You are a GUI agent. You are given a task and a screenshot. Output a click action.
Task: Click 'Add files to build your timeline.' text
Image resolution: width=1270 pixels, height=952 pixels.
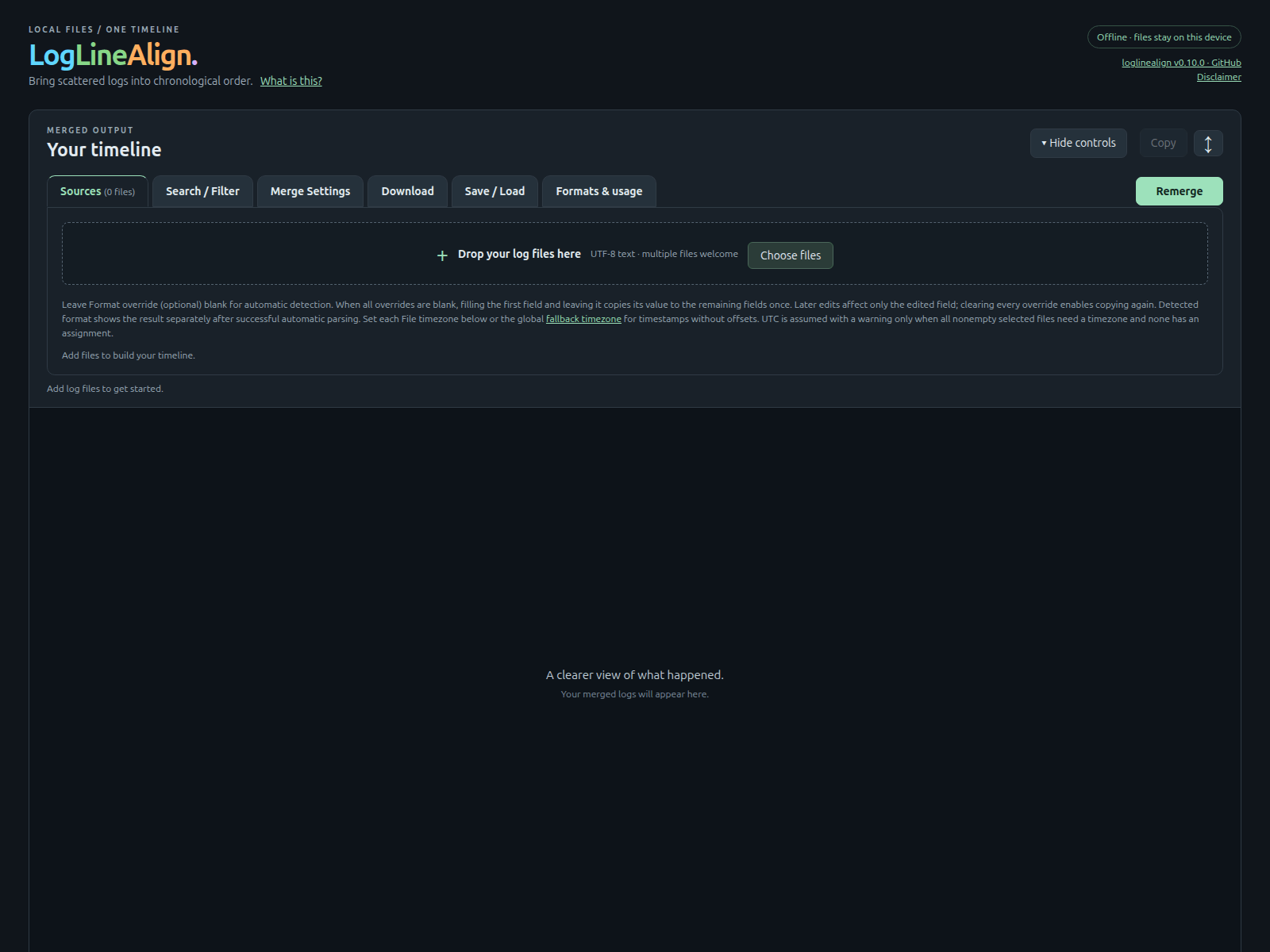click(x=129, y=355)
